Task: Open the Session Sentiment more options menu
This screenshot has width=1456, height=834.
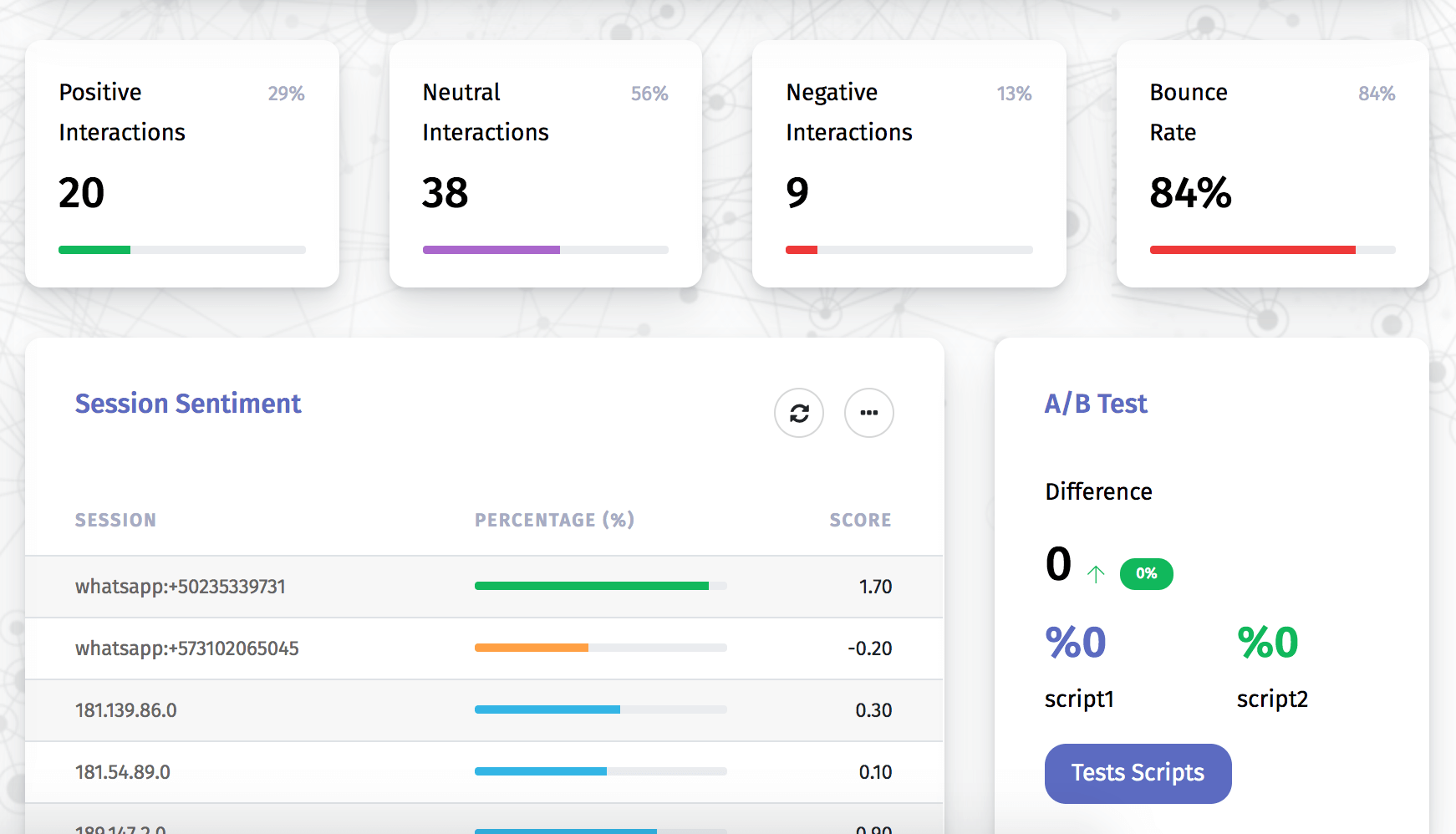Action: tap(869, 413)
